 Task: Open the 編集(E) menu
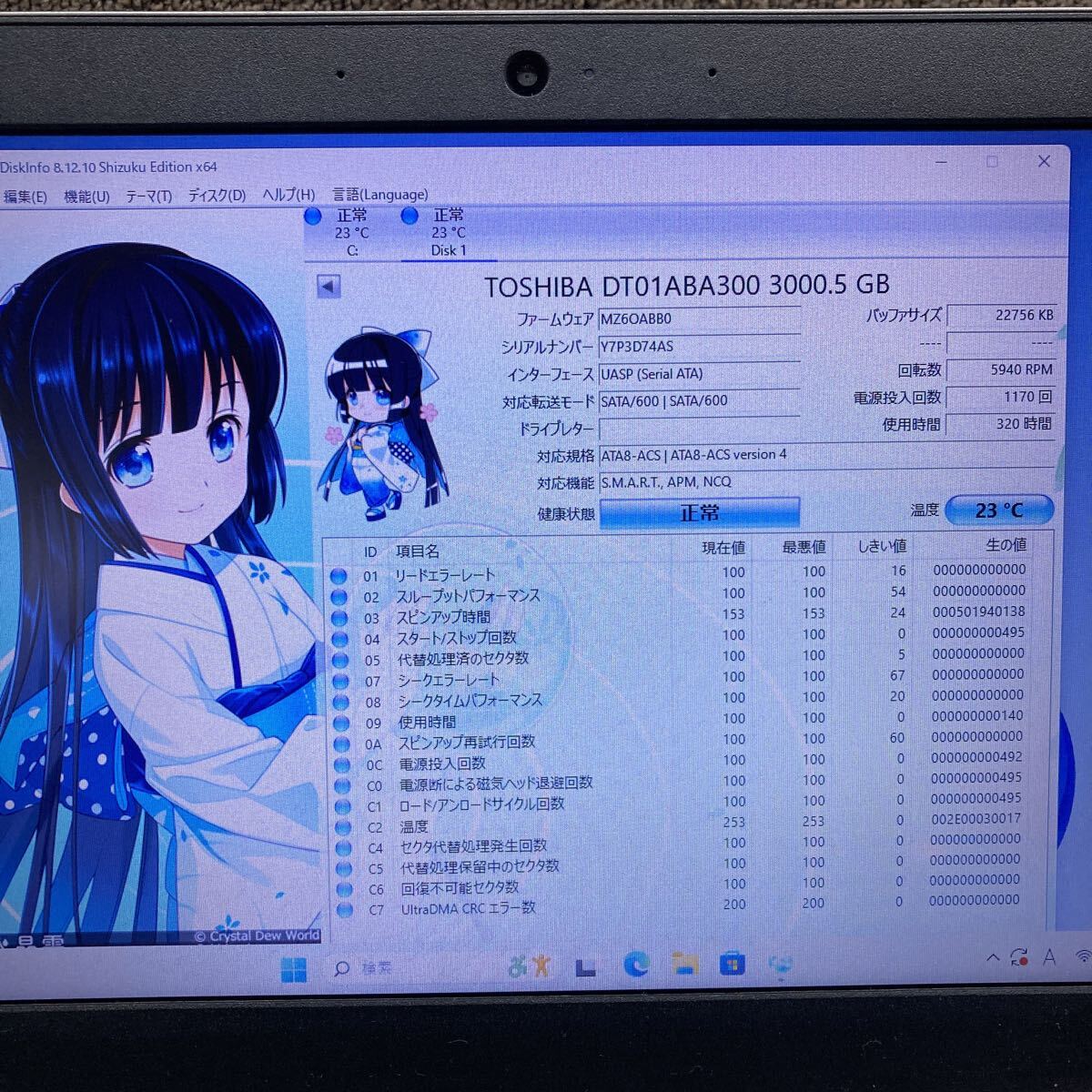pos(25,197)
